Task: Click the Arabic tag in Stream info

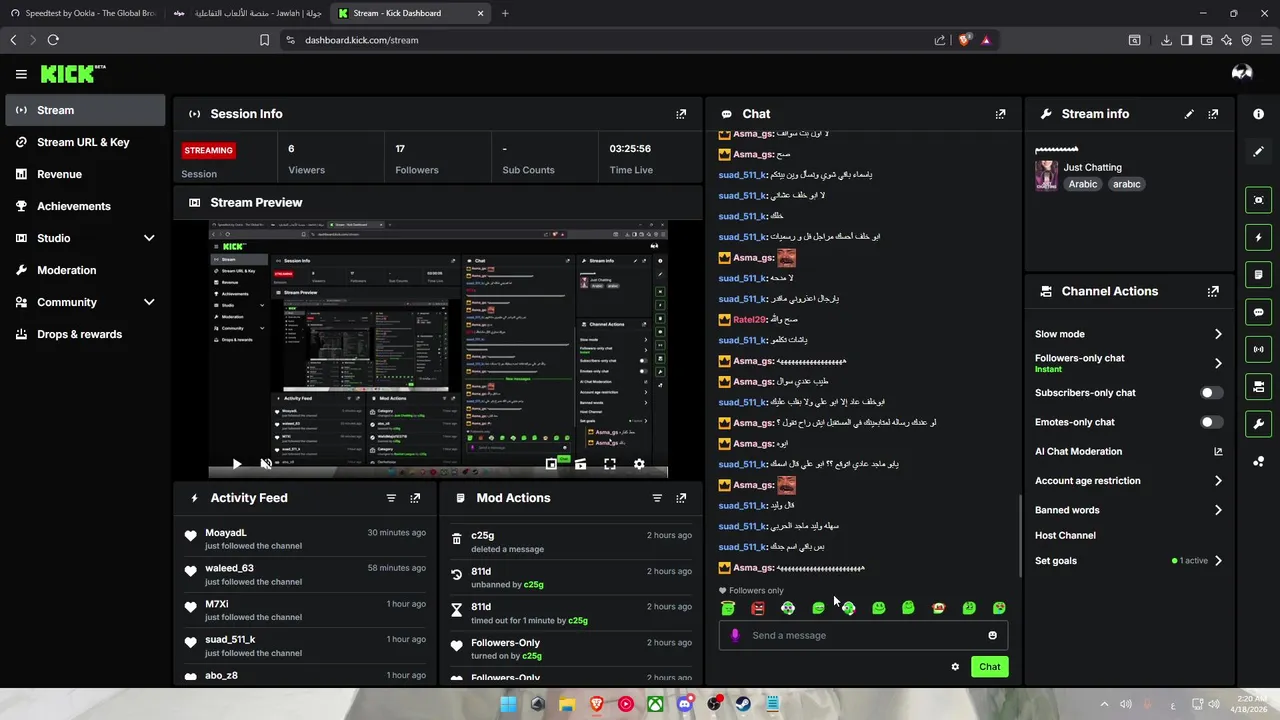Action: (1083, 184)
